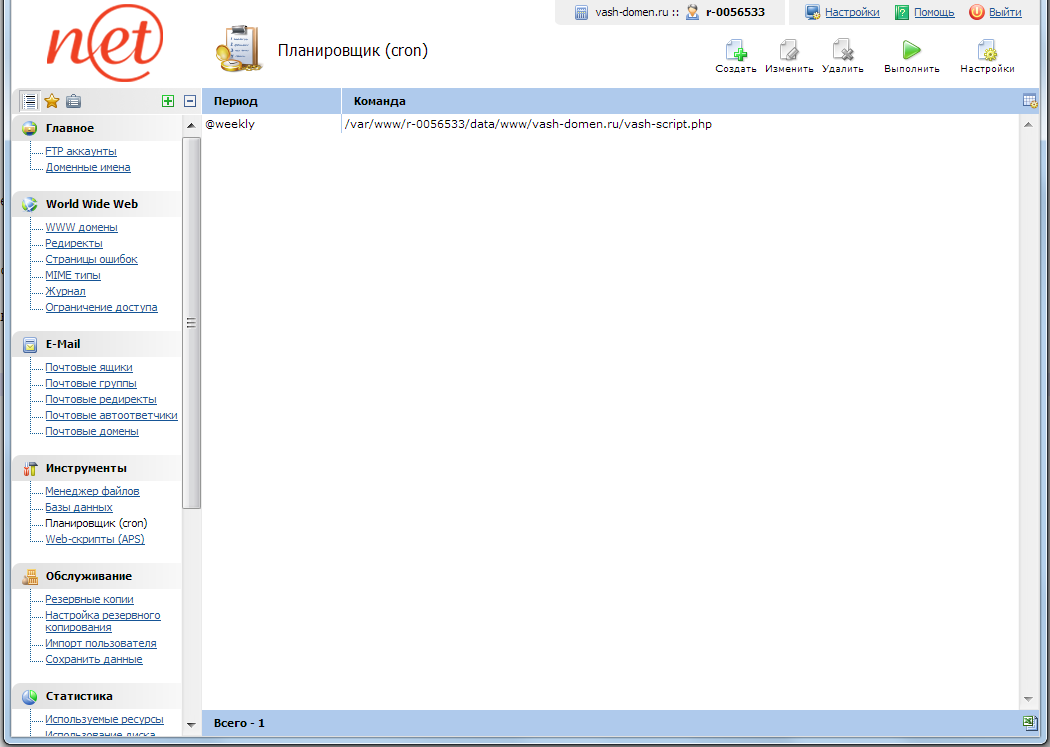Viewport: 1050px width, 747px height.
Task: Run the job with the Выполнить icon
Action: click(911, 52)
